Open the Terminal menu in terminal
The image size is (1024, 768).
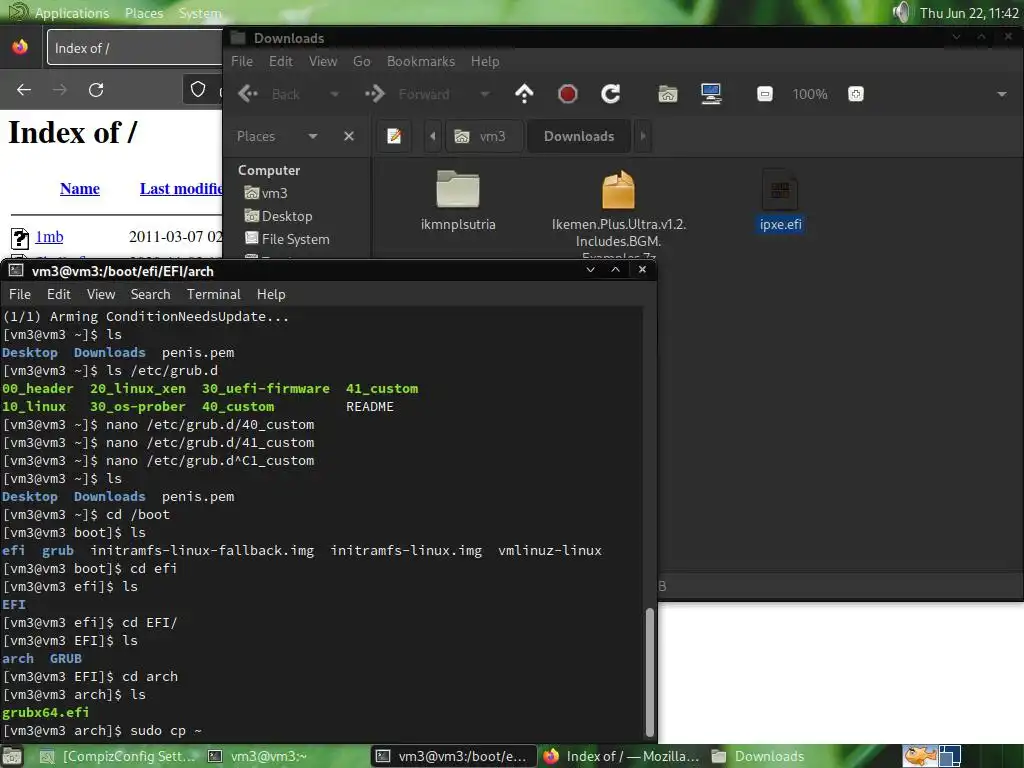click(x=214, y=295)
